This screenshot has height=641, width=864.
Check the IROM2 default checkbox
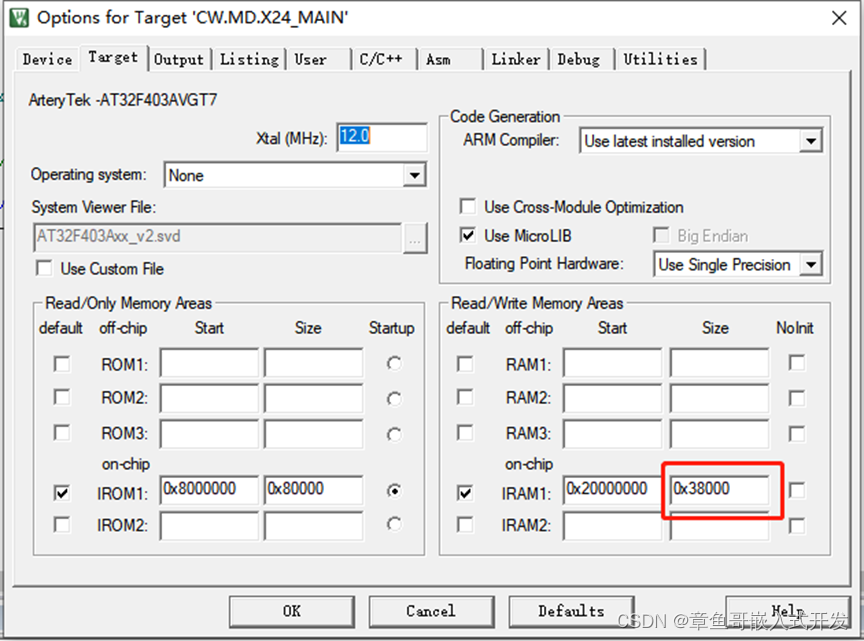(62, 524)
